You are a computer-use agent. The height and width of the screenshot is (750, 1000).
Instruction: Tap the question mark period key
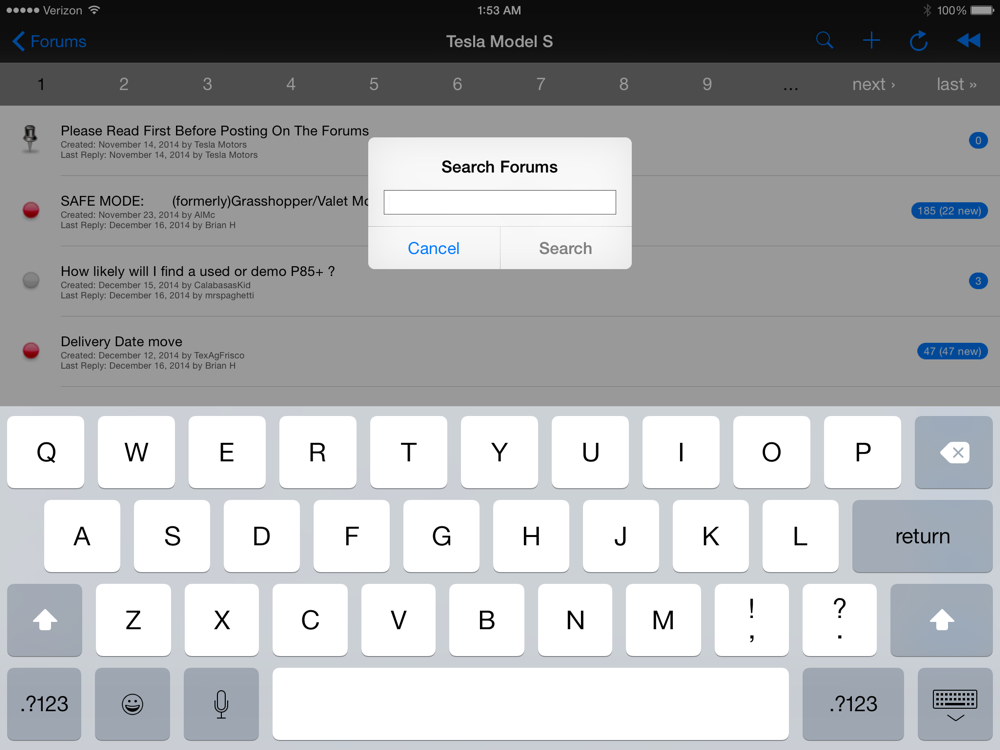click(x=840, y=620)
